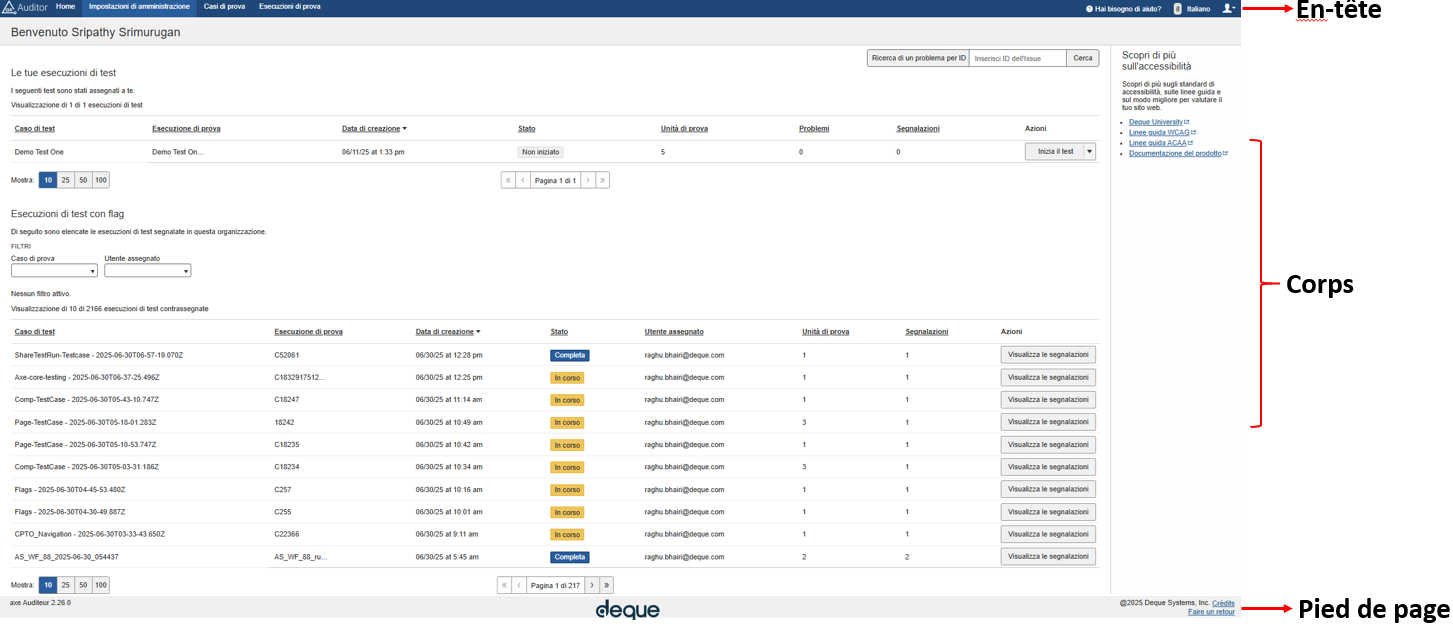This screenshot has height=627, width=1453.
Task: Open the Italiano language selector
Action: pyautogui.click(x=1192, y=8)
